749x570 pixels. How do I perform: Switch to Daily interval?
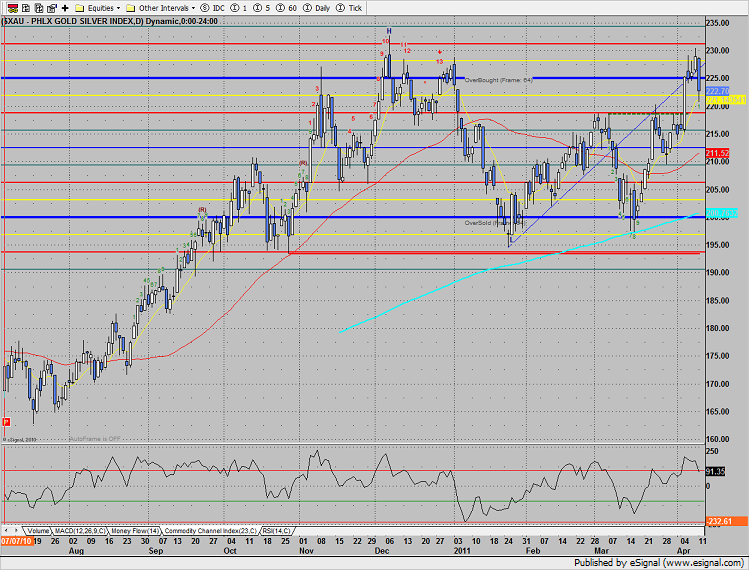click(x=317, y=8)
